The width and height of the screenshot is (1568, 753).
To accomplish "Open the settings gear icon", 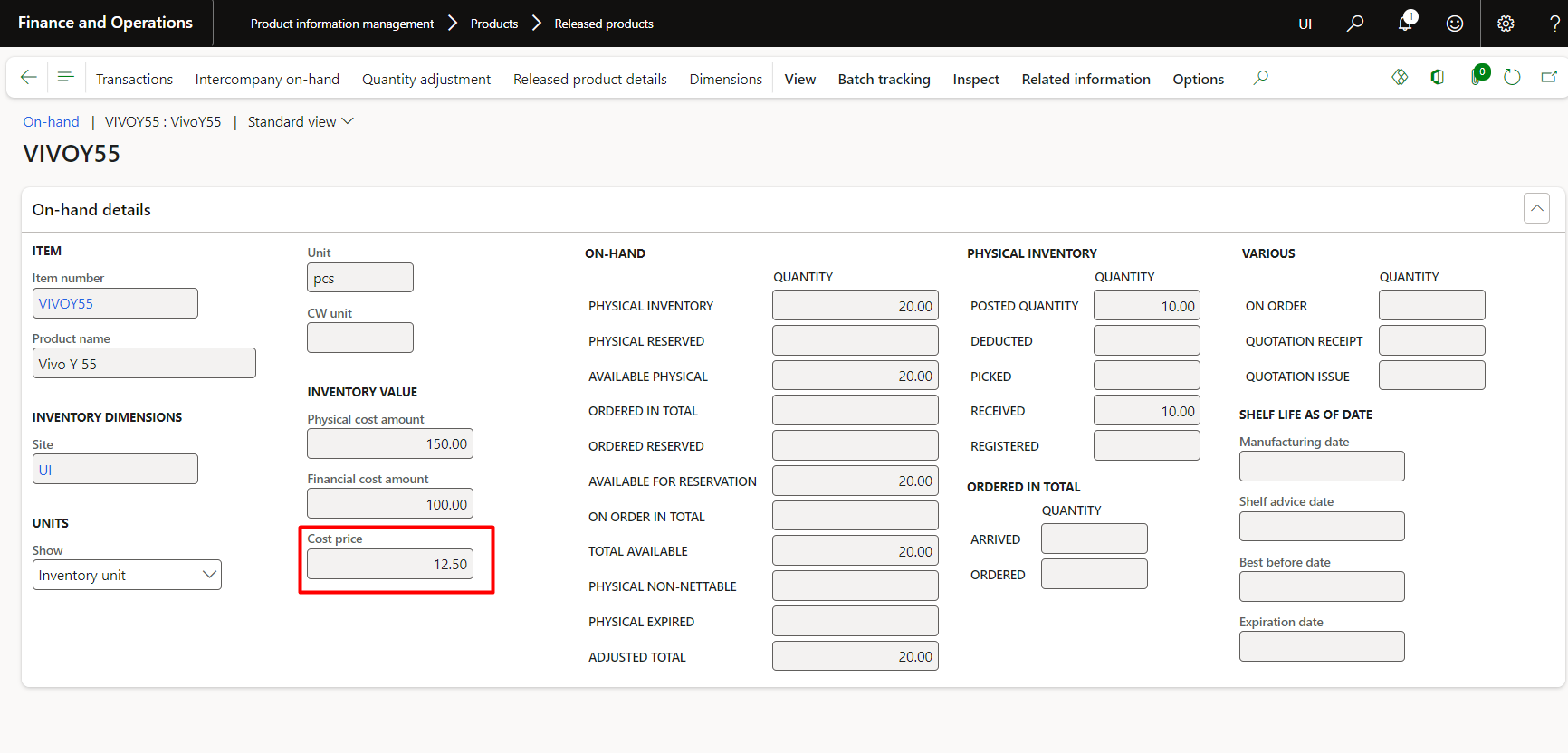I will [1505, 24].
